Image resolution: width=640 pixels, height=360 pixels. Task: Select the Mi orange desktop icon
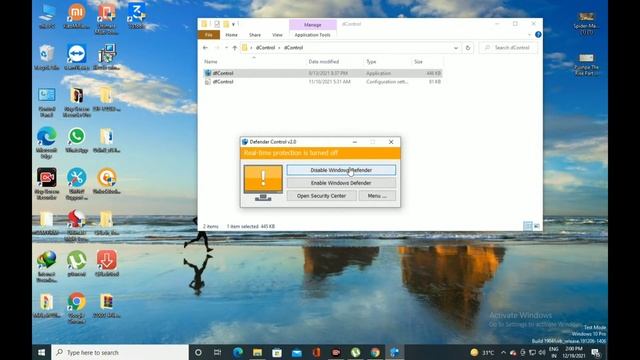click(76, 16)
